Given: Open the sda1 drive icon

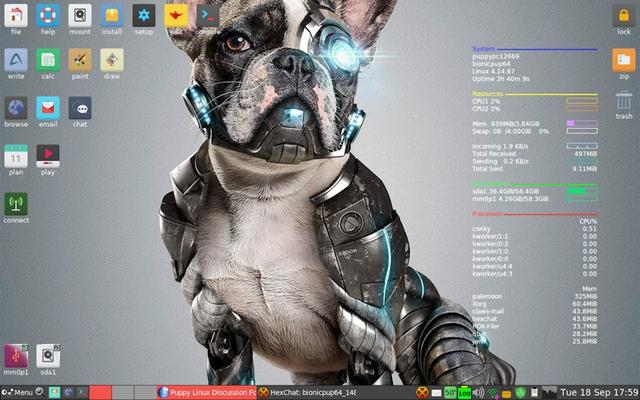Looking at the screenshot, I should (x=48, y=356).
